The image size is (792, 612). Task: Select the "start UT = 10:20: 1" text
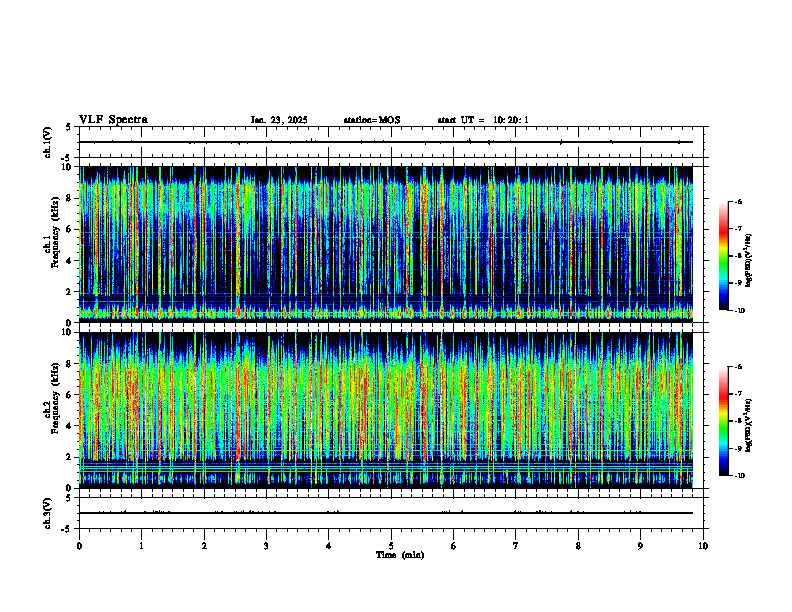click(483, 120)
